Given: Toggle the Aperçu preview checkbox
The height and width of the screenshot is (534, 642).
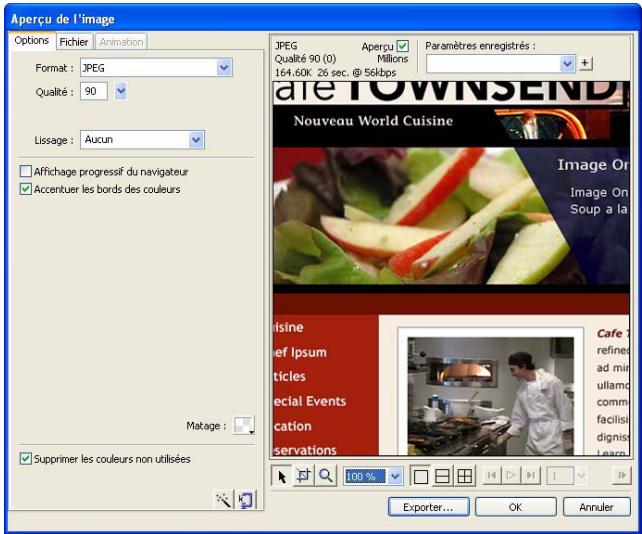Looking at the screenshot, I should [x=403, y=46].
